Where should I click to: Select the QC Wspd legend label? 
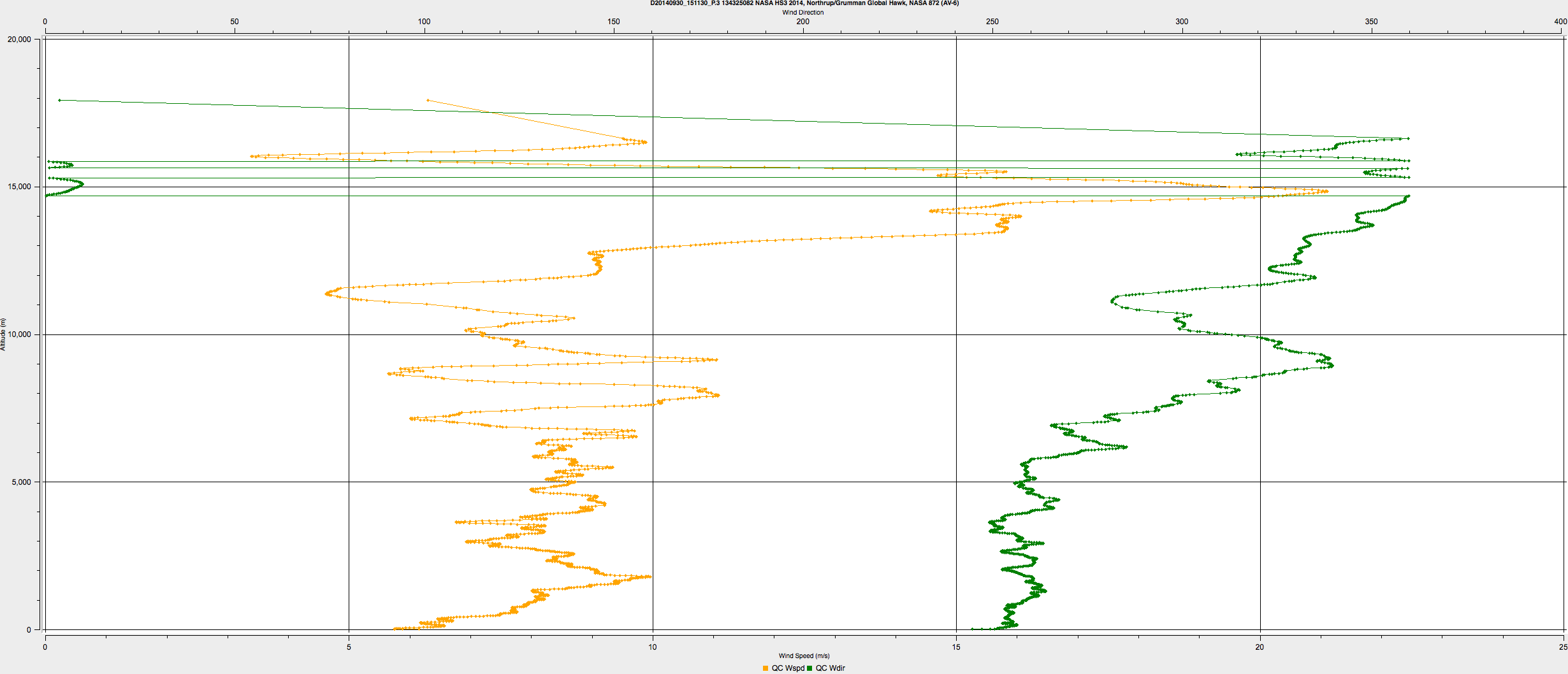tap(788, 668)
